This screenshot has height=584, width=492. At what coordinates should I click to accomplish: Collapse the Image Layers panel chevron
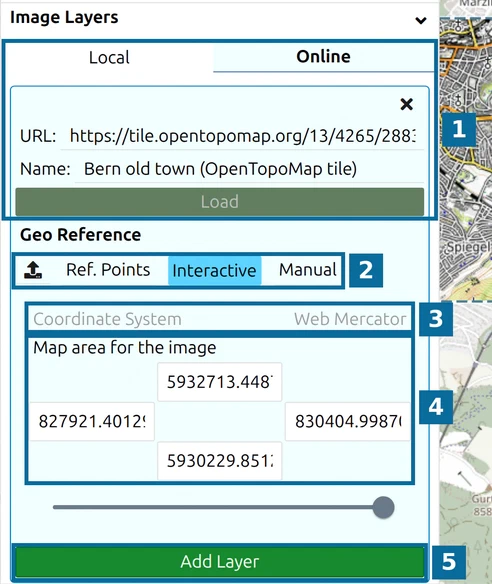point(420,20)
